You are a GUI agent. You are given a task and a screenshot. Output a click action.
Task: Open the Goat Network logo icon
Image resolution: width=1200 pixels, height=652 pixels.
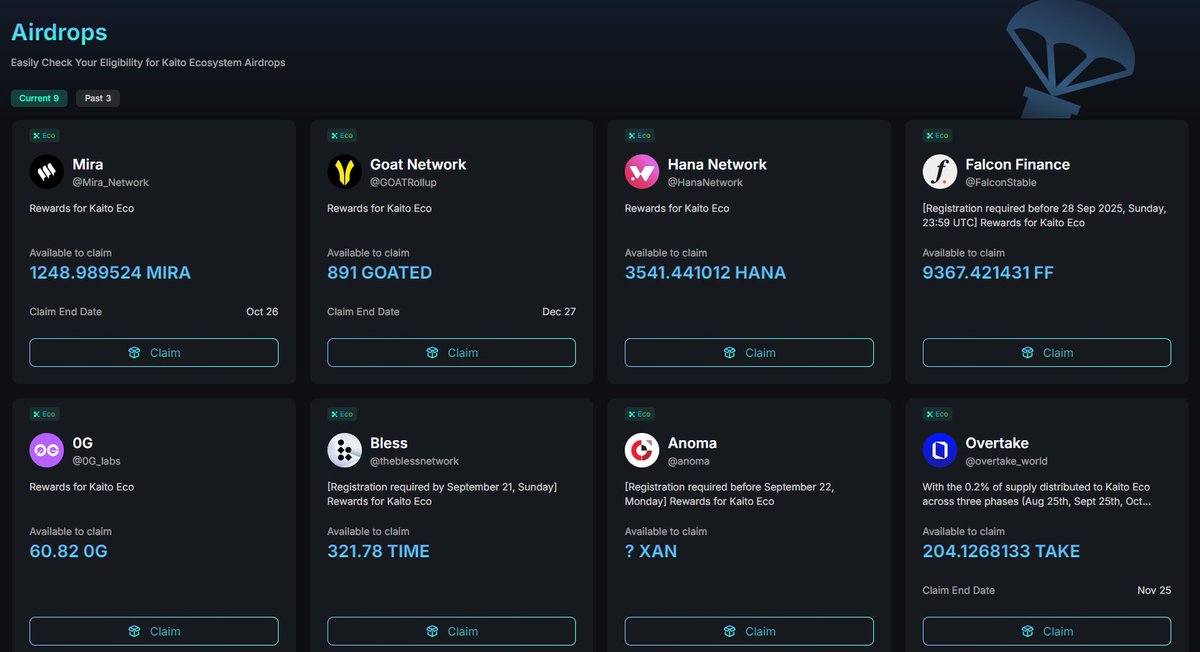click(344, 172)
